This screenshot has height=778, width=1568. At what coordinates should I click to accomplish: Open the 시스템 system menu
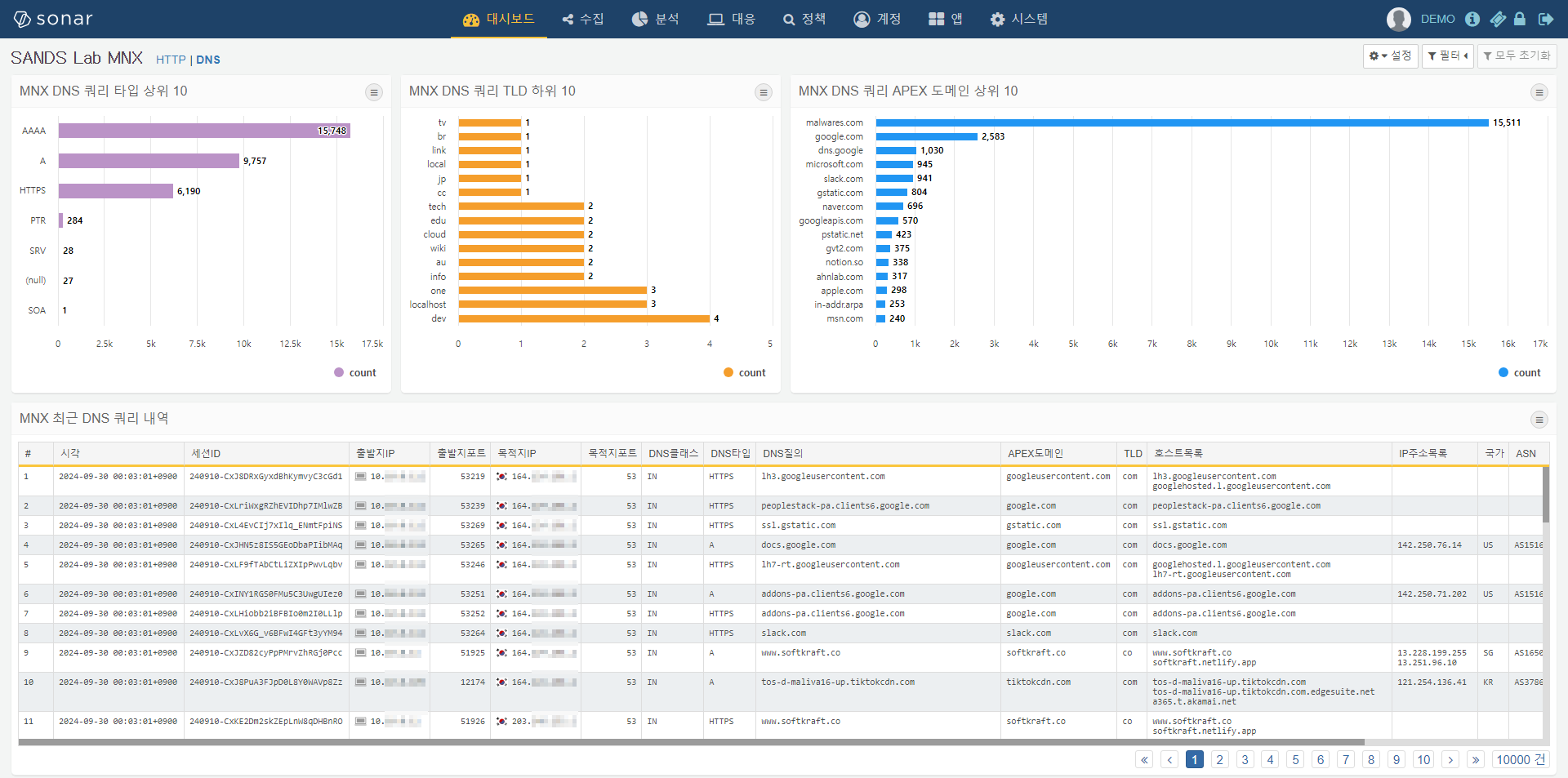[1018, 19]
